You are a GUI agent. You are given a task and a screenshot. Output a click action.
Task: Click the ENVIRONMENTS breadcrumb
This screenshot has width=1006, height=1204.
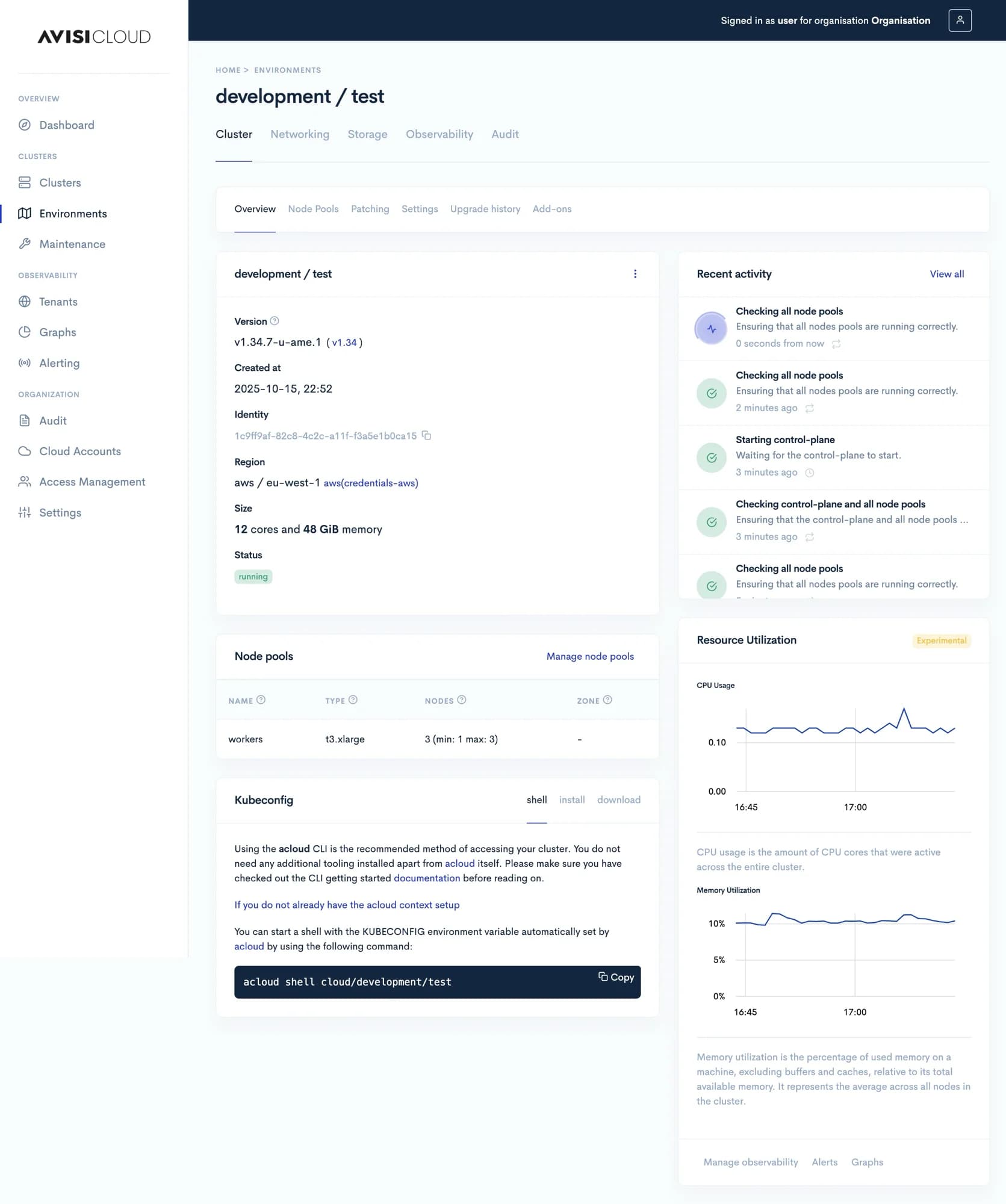pyautogui.click(x=288, y=70)
